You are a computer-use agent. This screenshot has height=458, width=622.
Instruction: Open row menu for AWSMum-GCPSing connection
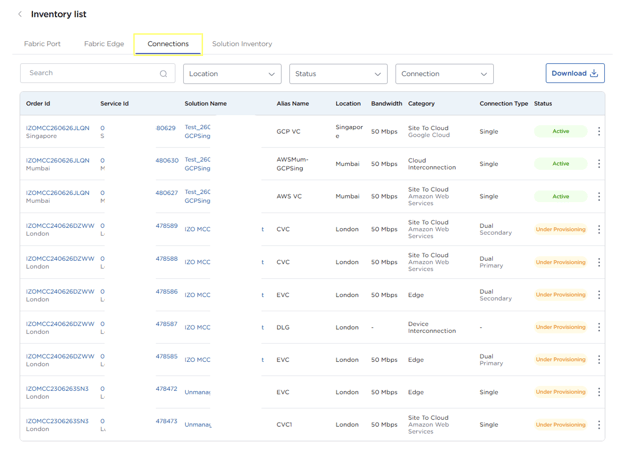coord(599,164)
